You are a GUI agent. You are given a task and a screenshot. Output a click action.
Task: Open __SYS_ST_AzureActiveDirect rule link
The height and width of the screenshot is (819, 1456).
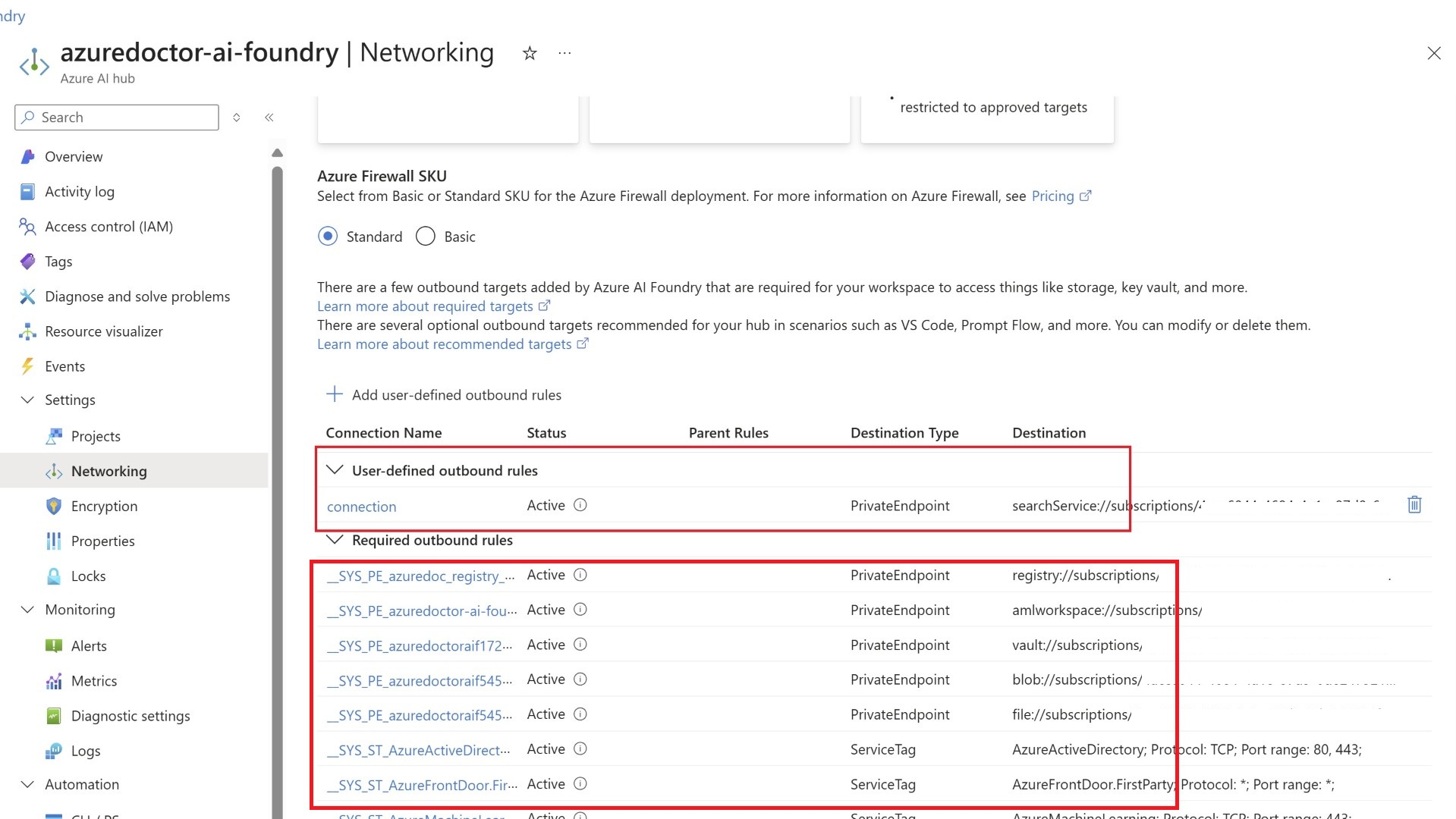pyautogui.click(x=419, y=751)
